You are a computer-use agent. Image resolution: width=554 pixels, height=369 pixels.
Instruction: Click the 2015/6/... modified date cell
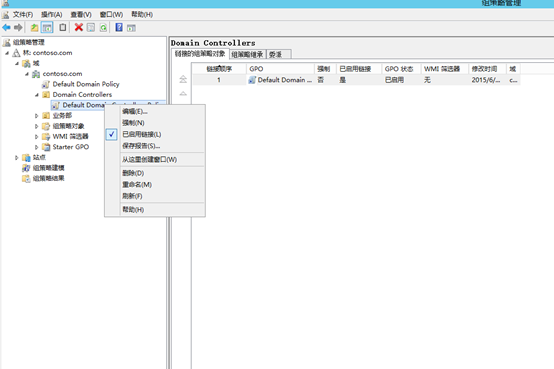(486, 80)
